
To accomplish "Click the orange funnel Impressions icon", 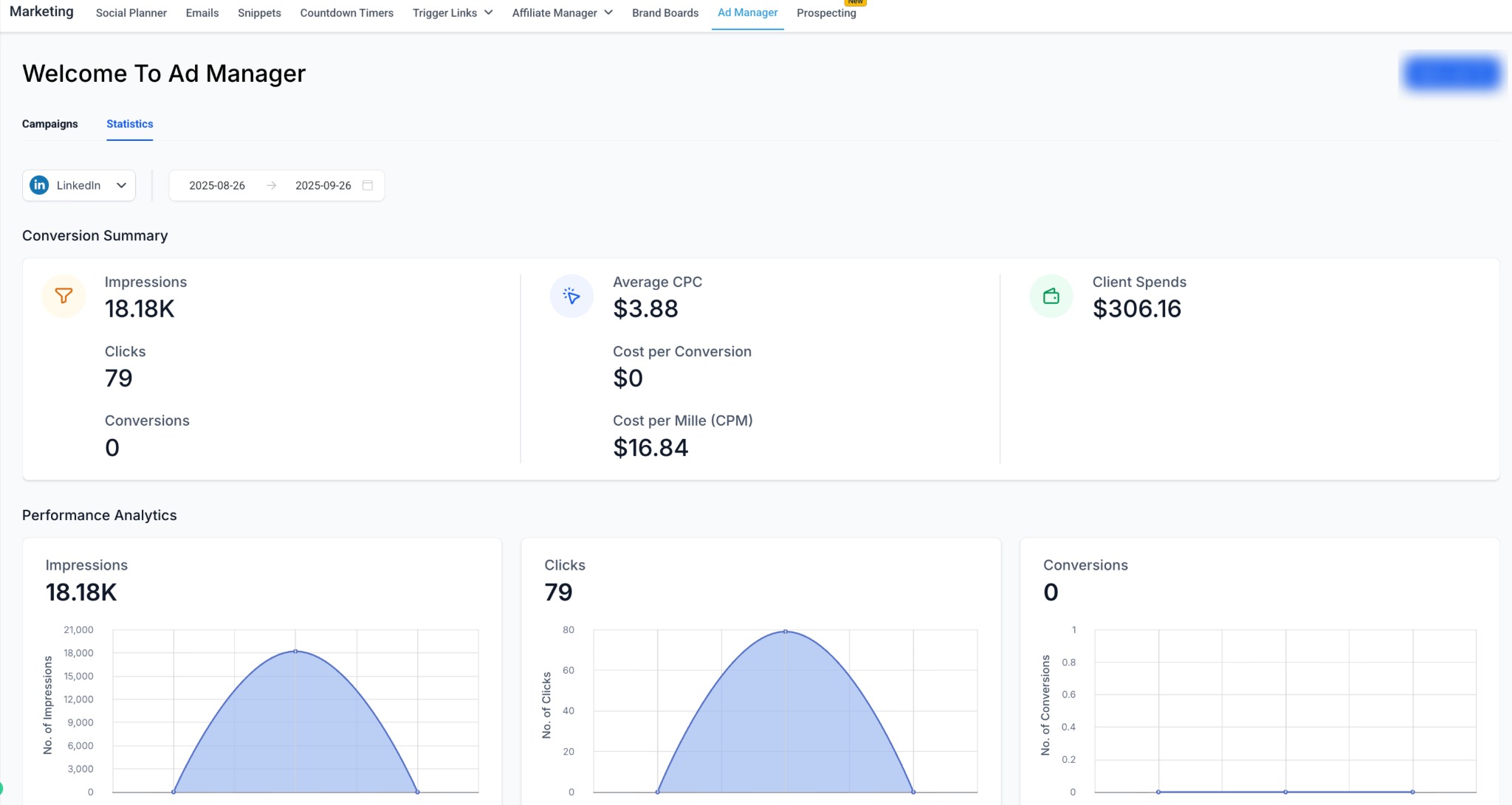I will pos(64,296).
